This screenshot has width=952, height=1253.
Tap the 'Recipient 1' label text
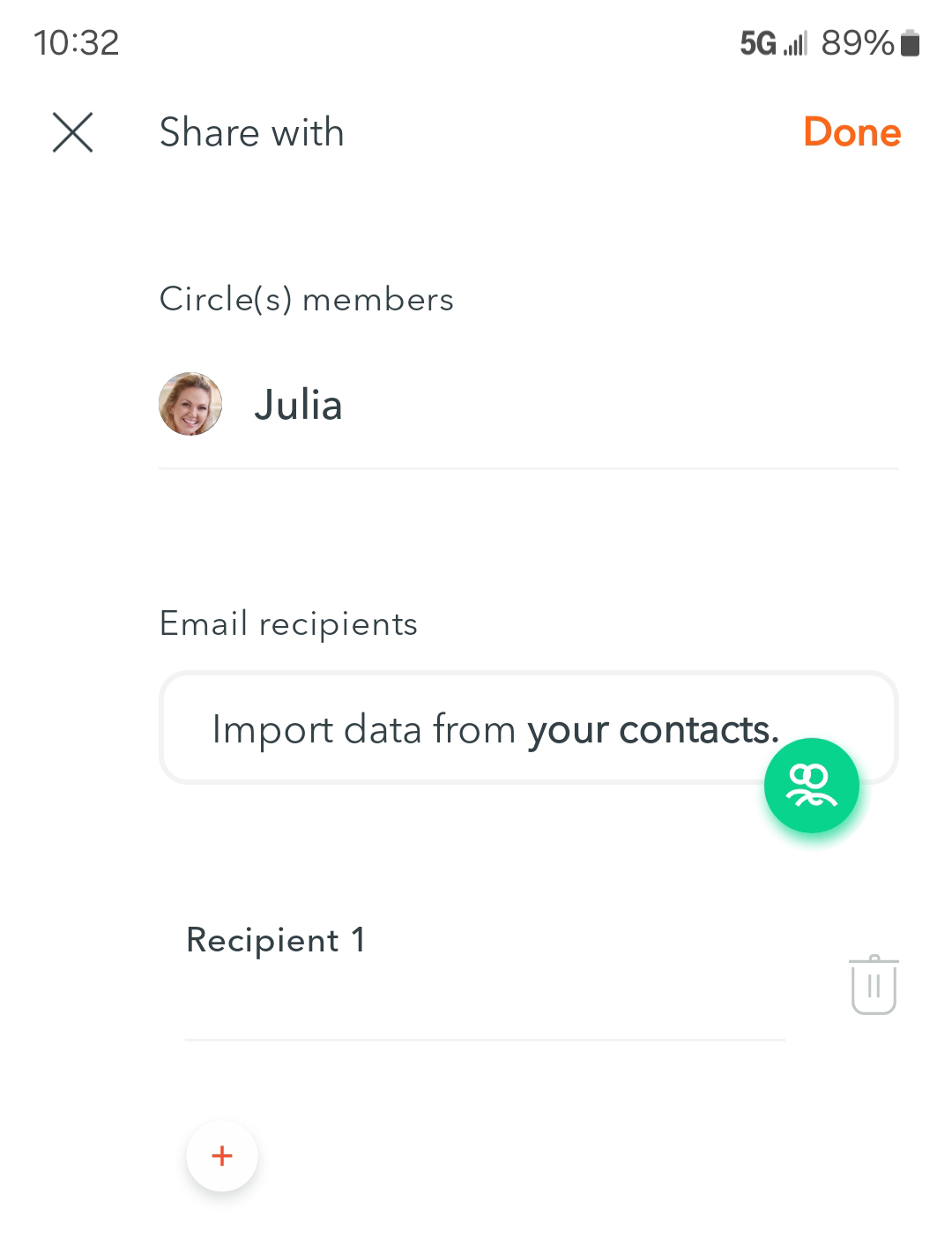point(275,940)
